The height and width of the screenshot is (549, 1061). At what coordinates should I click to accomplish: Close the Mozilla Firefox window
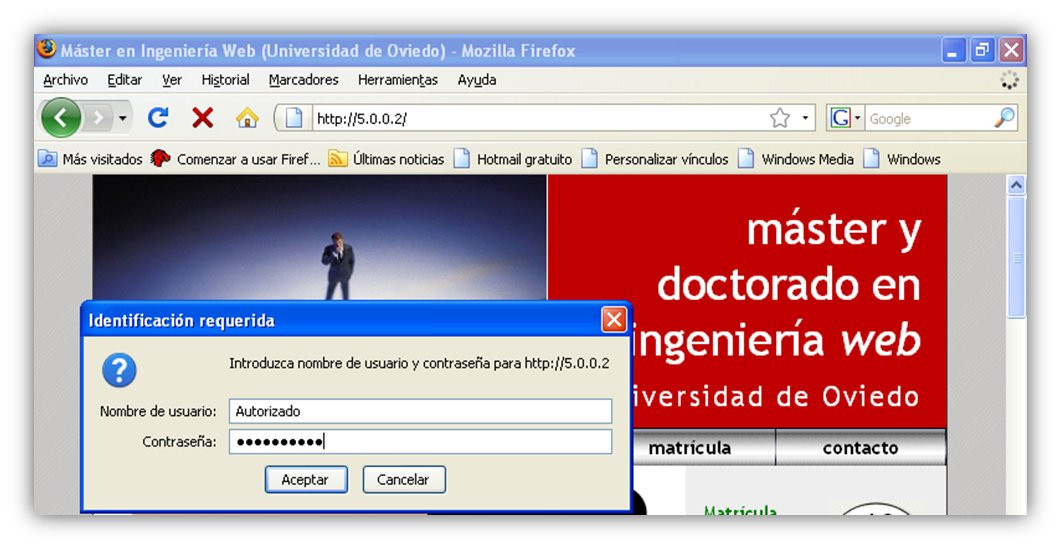point(1012,51)
